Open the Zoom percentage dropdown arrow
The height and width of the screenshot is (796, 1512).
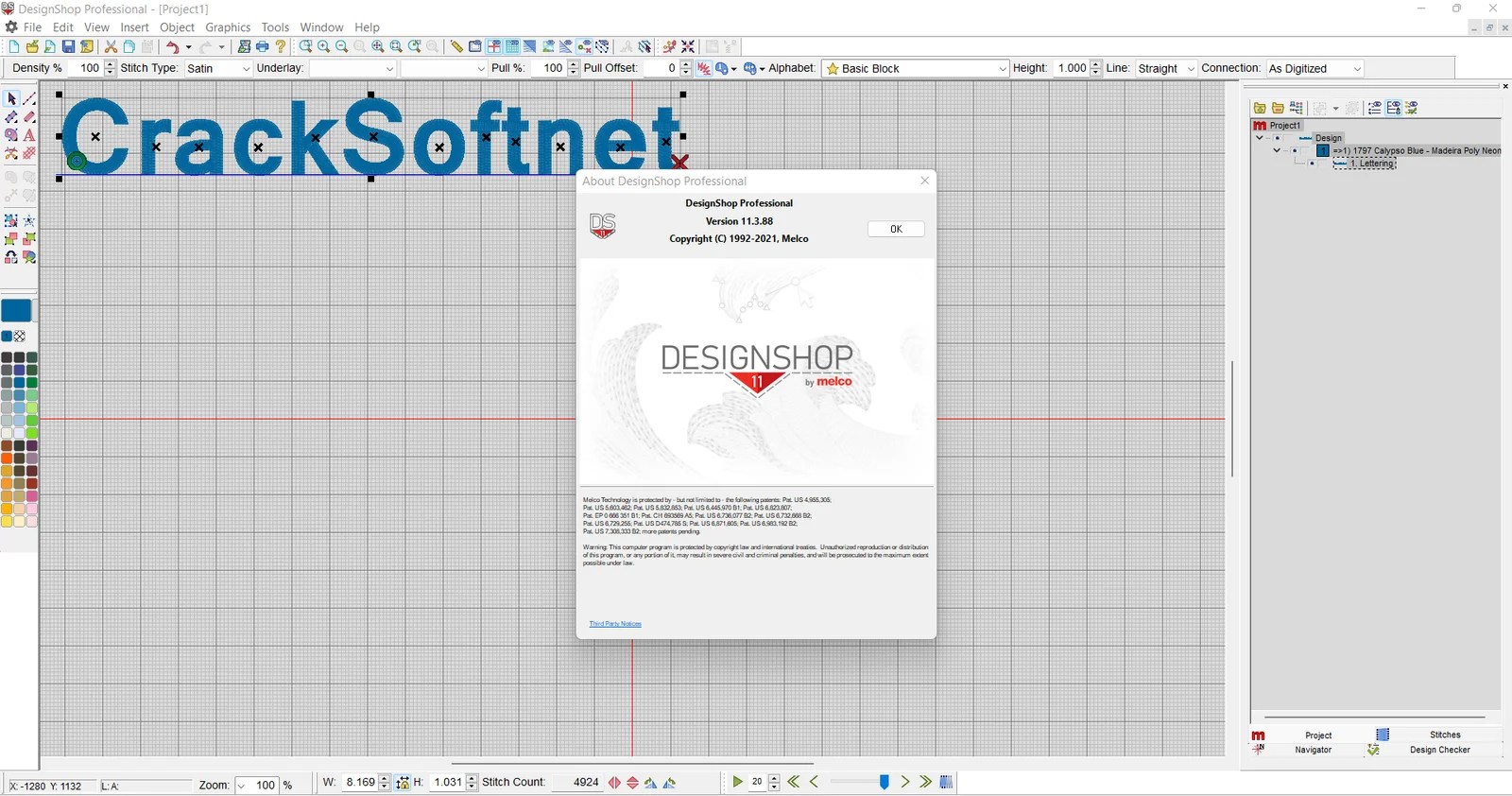click(x=242, y=785)
